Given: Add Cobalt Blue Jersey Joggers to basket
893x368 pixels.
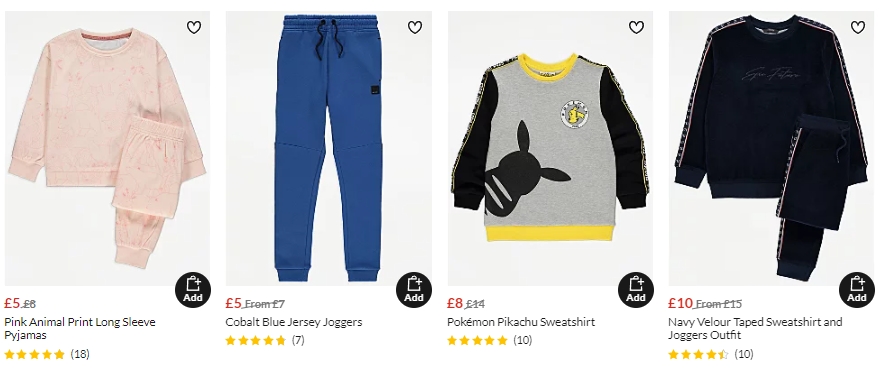Looking at the screenshot, I should (x=414, y=290).
